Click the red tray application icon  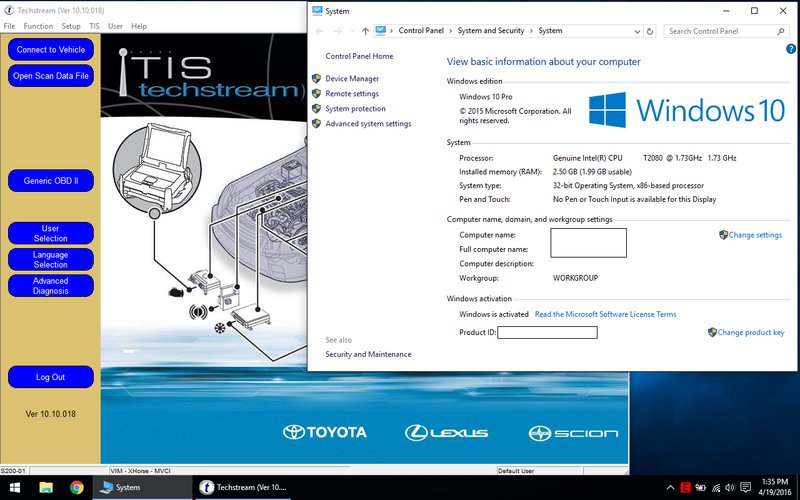685,488
